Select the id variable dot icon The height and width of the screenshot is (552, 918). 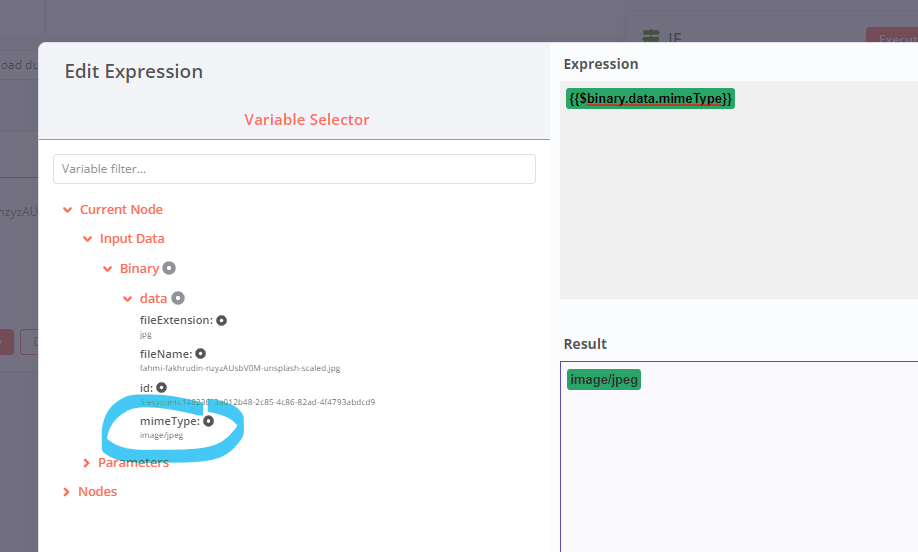point(161,387)
